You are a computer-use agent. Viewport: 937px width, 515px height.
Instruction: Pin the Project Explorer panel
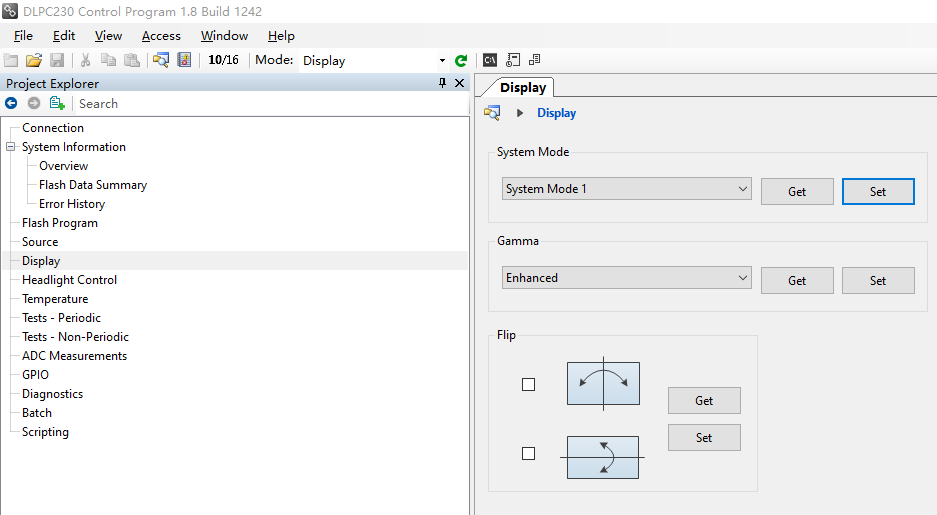[x=442, y=83]
